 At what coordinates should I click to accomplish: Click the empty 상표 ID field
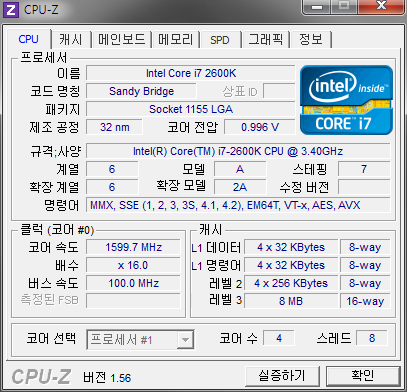[x=279, y=91]
